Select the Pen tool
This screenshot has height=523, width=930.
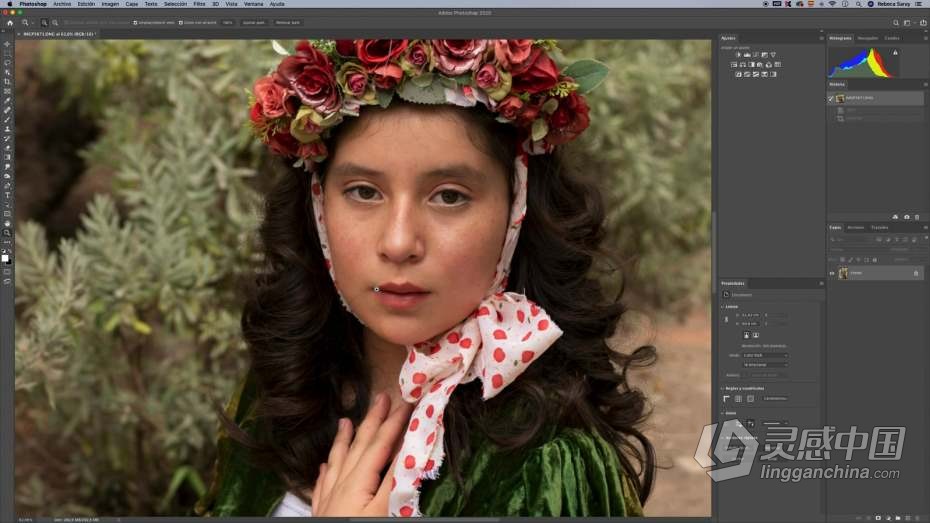click(x=7, y=186)
